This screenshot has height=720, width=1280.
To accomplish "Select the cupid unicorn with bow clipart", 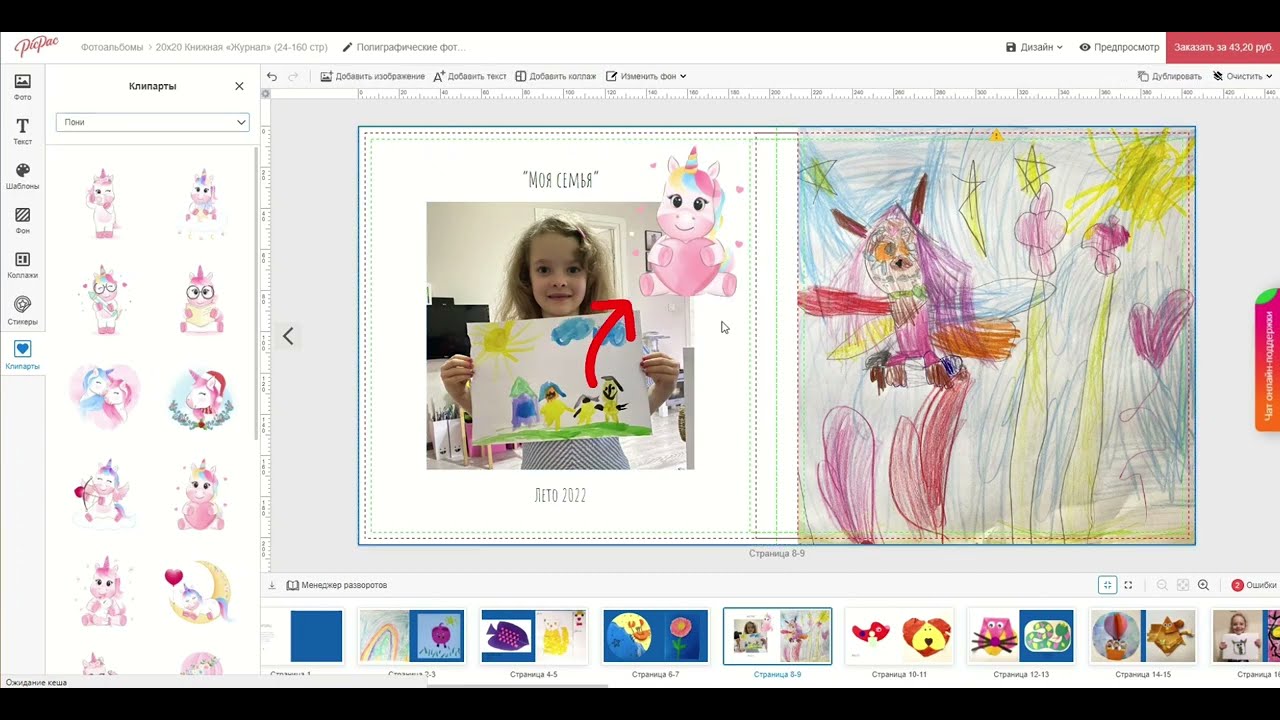I will point(104,494).
